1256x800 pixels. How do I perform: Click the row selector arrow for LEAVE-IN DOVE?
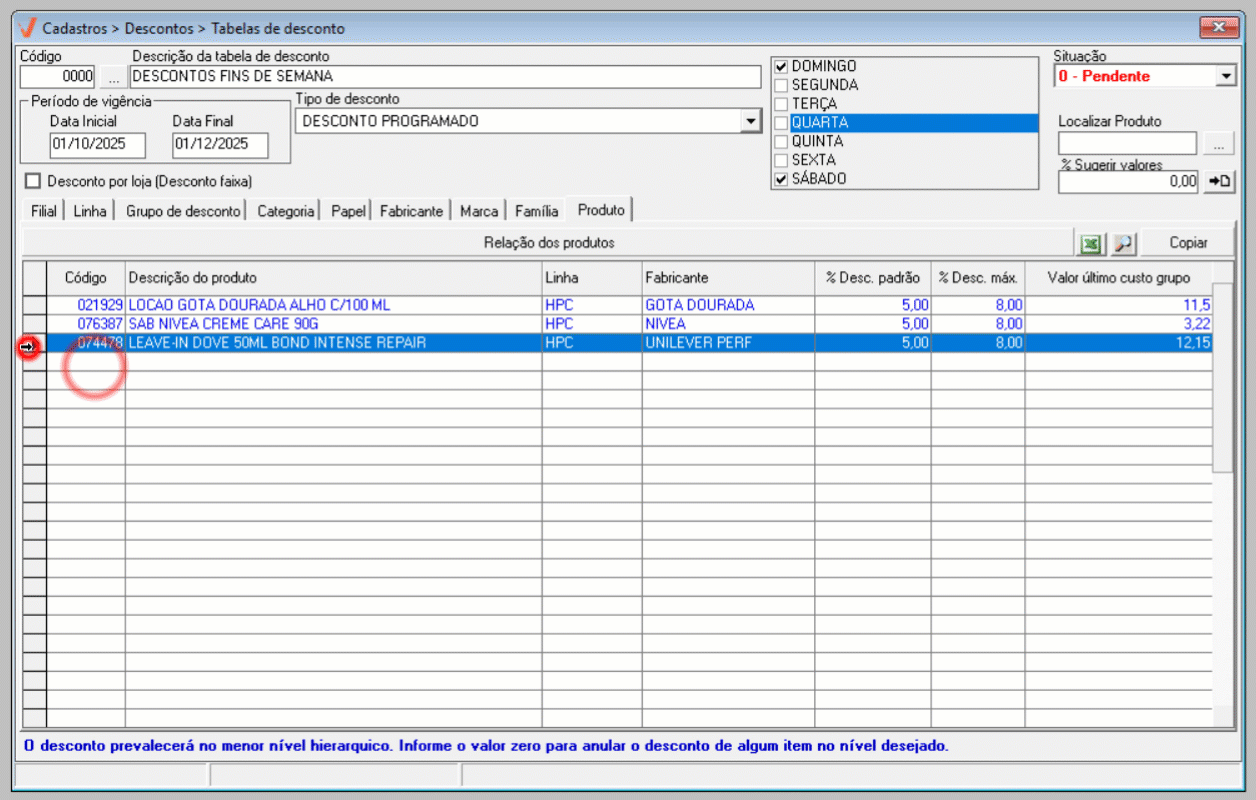pos(29,344)
